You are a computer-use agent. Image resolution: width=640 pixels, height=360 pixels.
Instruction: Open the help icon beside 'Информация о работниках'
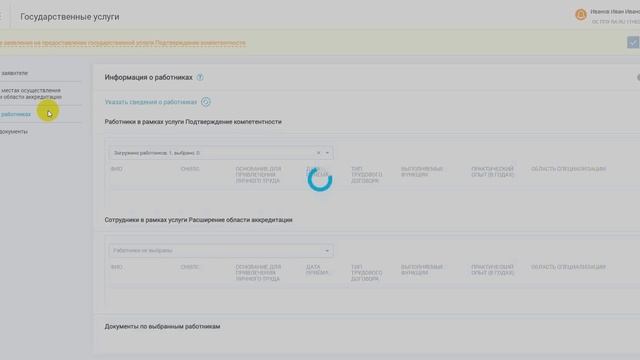[200, 77]
